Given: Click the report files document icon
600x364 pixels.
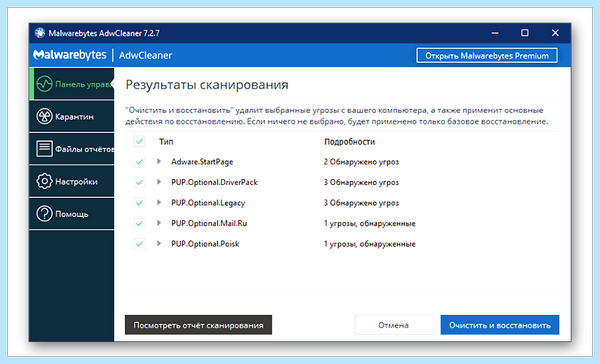Looking at the screenshot, I should 44,149.
